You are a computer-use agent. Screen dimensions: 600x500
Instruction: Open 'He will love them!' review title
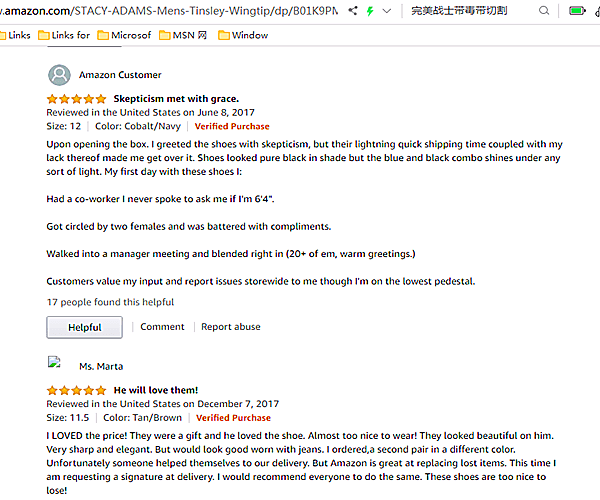155,390
